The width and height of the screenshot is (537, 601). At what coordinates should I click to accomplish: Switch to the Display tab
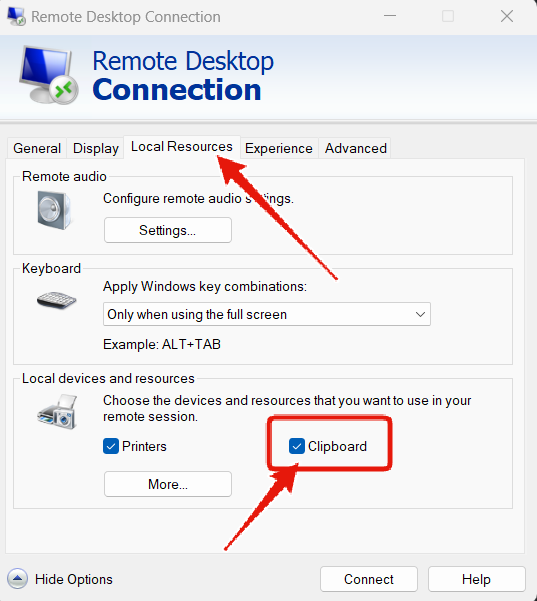95,148
